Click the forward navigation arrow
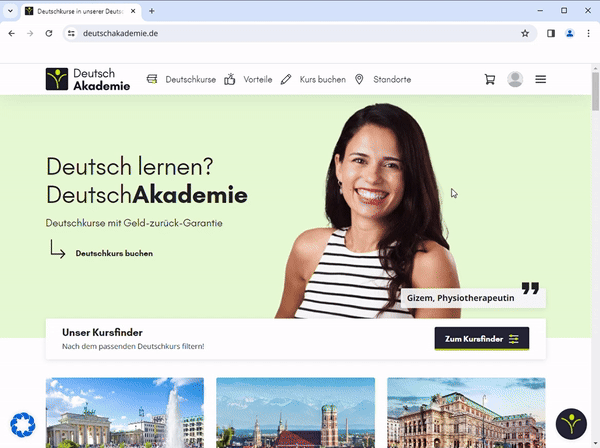This screenshot has width=600, height=448. click(30, 33)
